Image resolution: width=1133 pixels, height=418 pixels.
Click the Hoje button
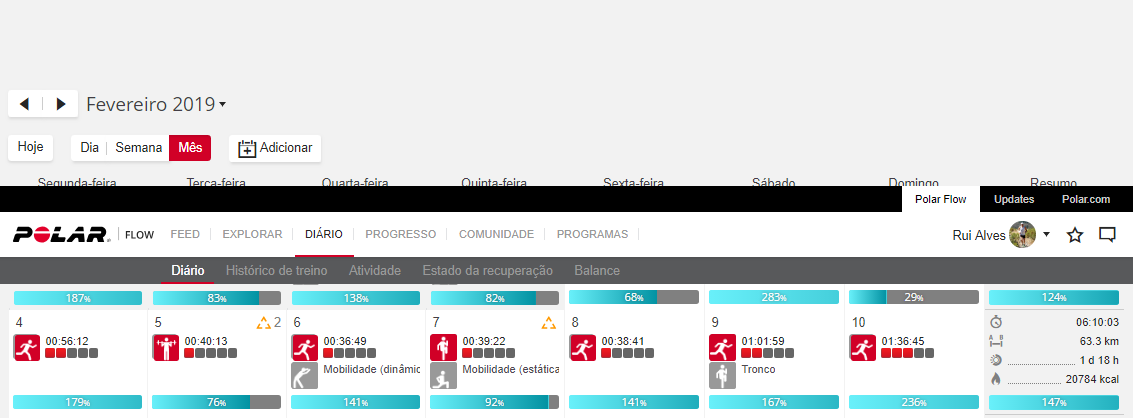click(31, 148)
